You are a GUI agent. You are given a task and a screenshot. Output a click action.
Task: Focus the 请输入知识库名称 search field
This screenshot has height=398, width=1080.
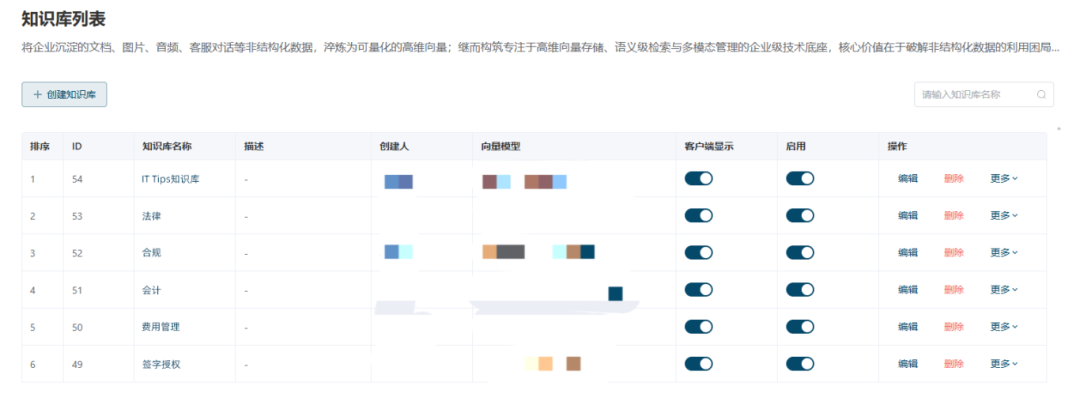click(984, 94)
